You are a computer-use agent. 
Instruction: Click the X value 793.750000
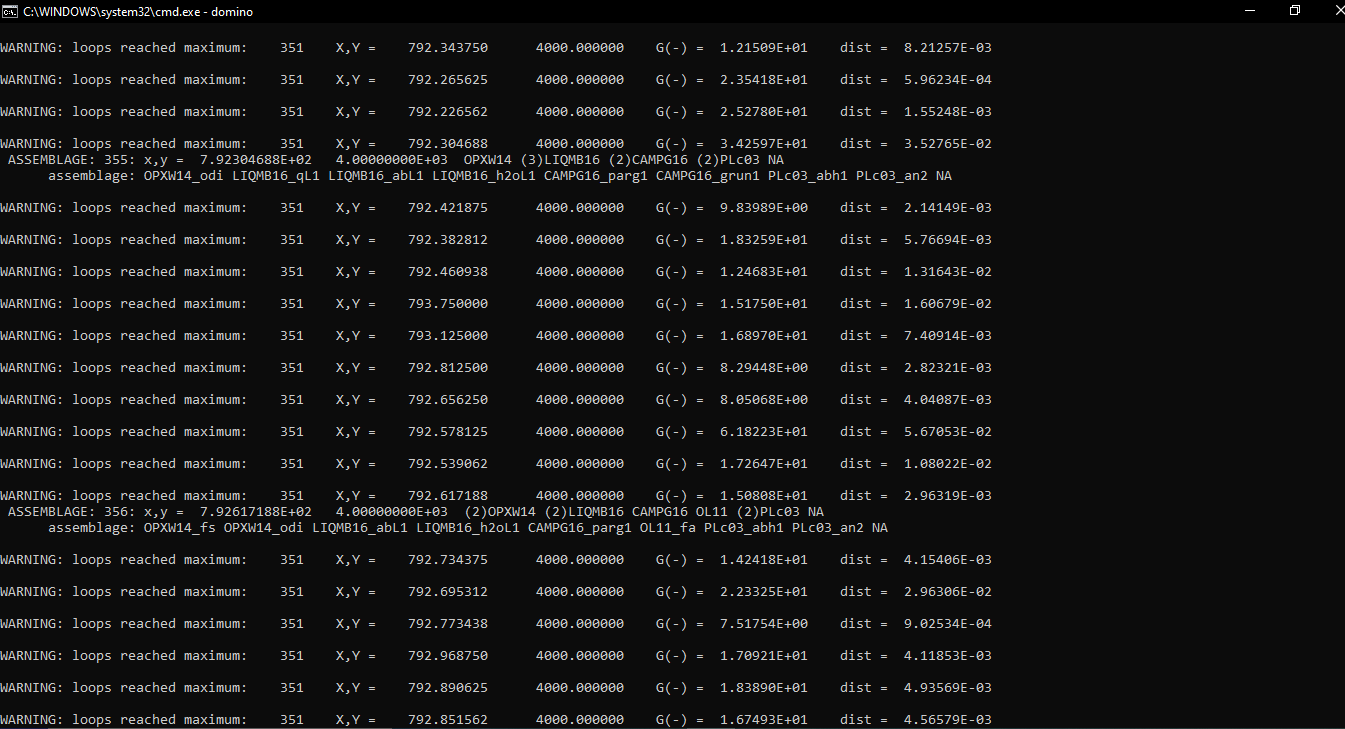[447, 304]
